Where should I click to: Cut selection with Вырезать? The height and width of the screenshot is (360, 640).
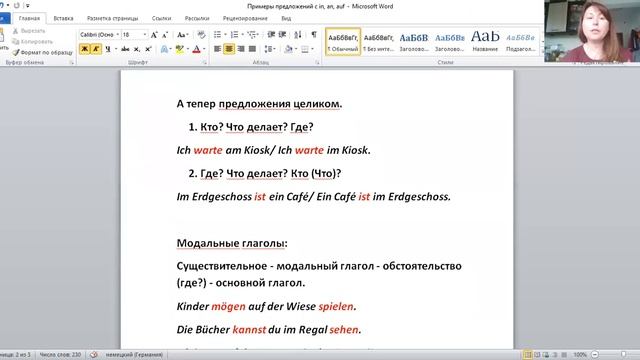(29, 31)
